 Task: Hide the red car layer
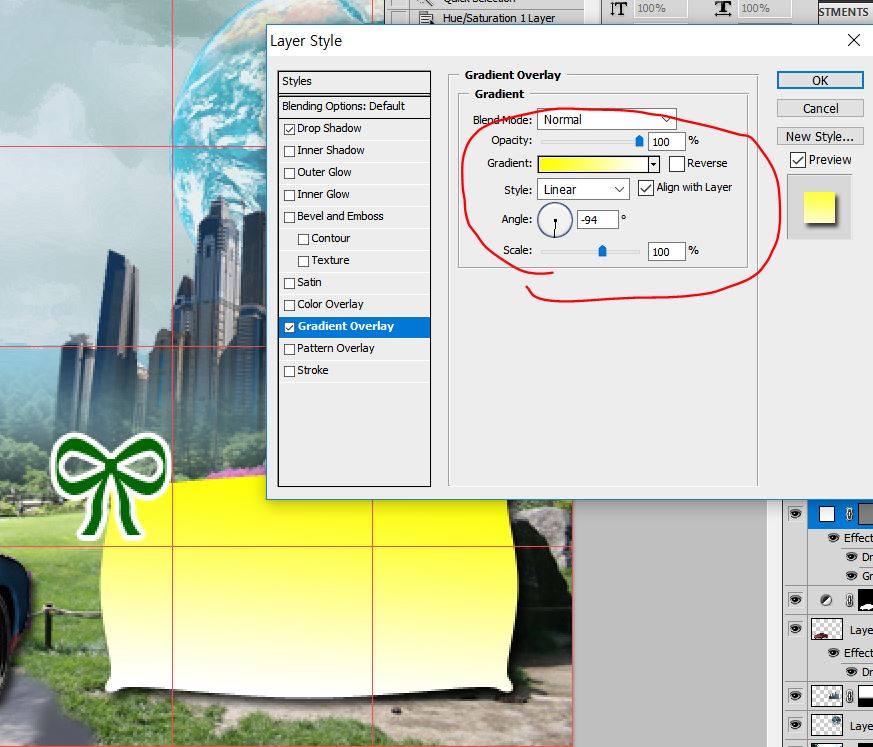[x=796, y=630]
